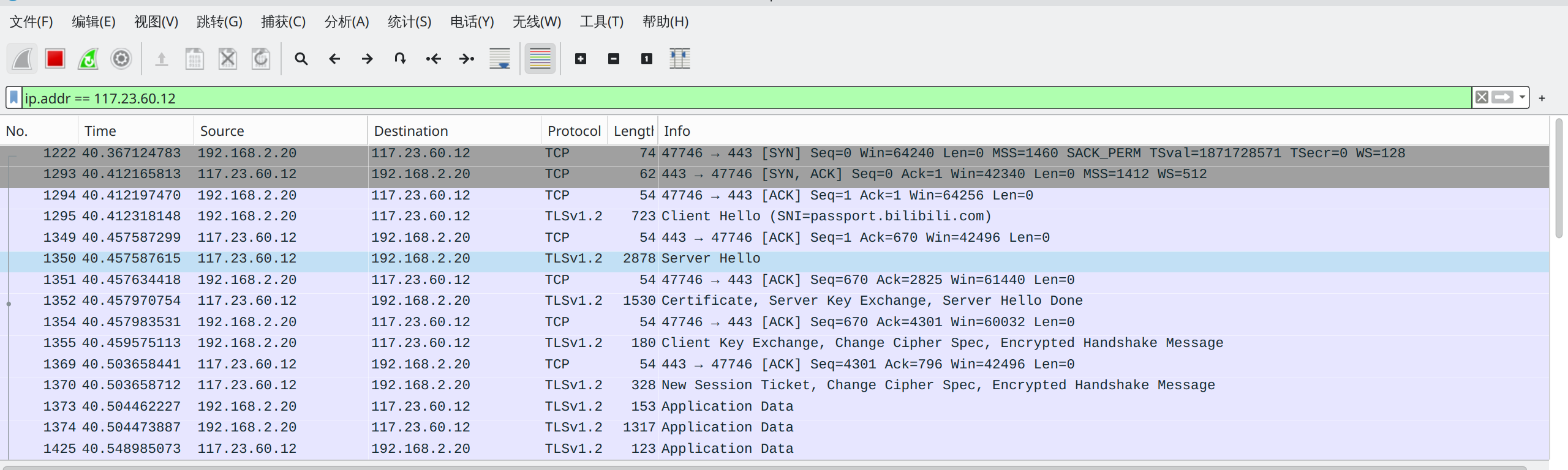Open the 跳转(G) menu
This screenshot has height=470, width=1568.
[x=219, y=22]
